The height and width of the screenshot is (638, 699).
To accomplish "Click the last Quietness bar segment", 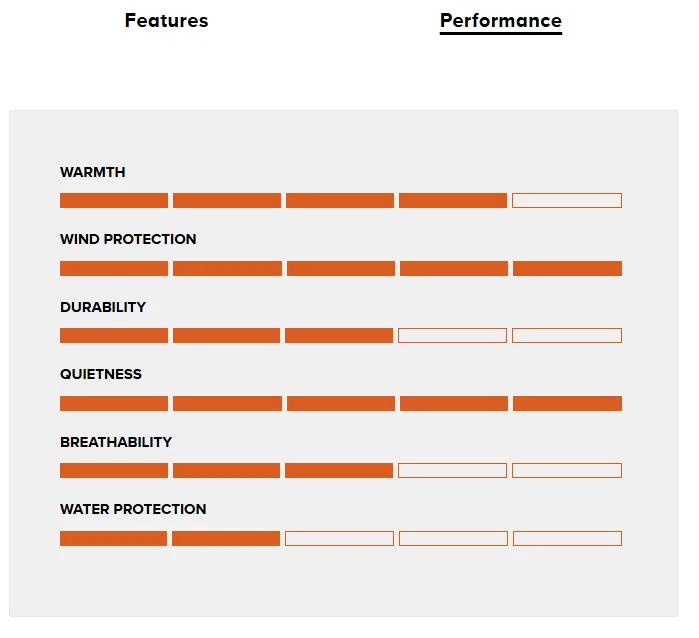I will [567, 403].
